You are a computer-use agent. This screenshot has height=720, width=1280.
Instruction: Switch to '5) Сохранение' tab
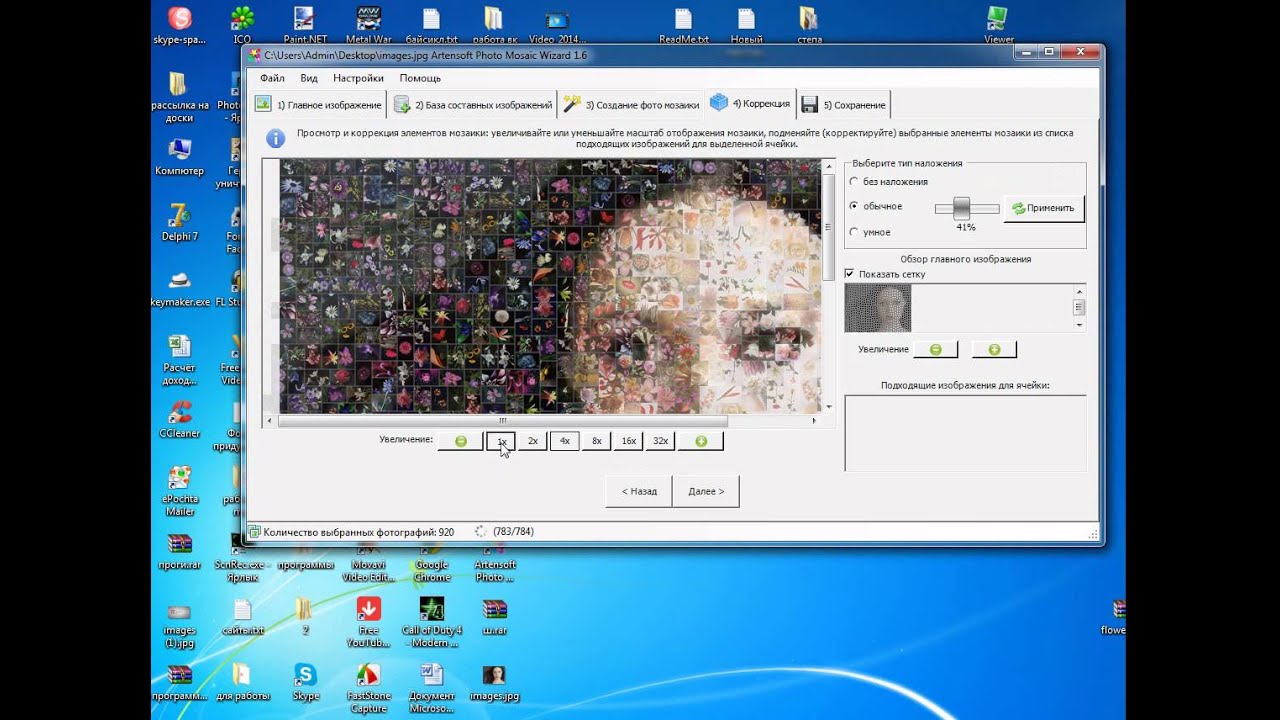coord(843,104)
